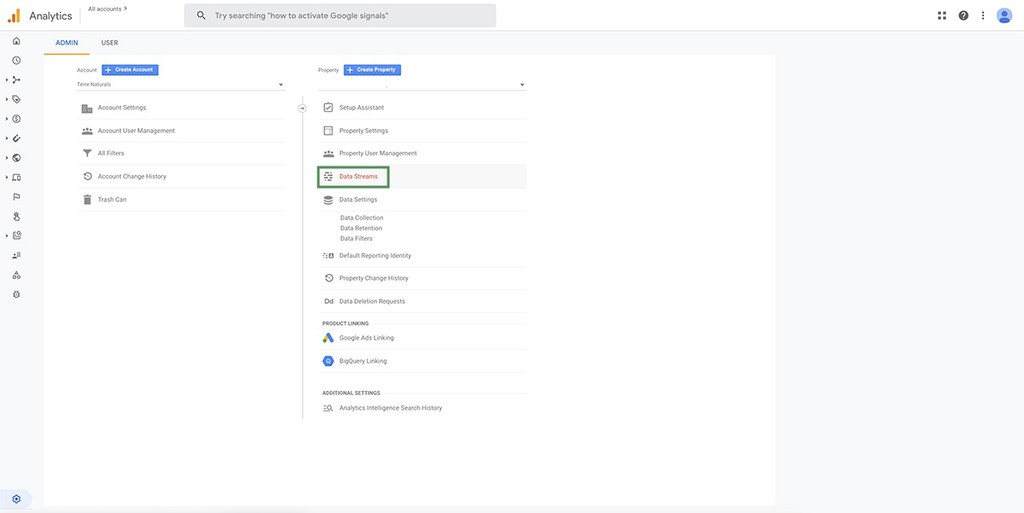Click the Analytics logo
This screenshot has height=513, width=1024.
click(x=14, y=16)
